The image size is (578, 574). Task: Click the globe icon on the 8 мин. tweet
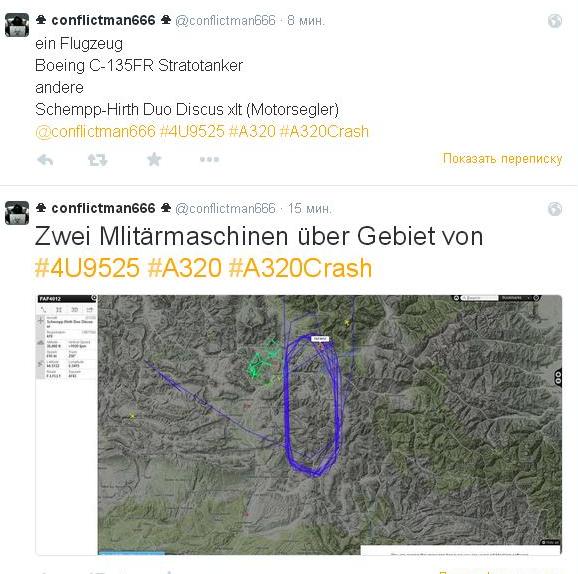(x=555, y=21)
